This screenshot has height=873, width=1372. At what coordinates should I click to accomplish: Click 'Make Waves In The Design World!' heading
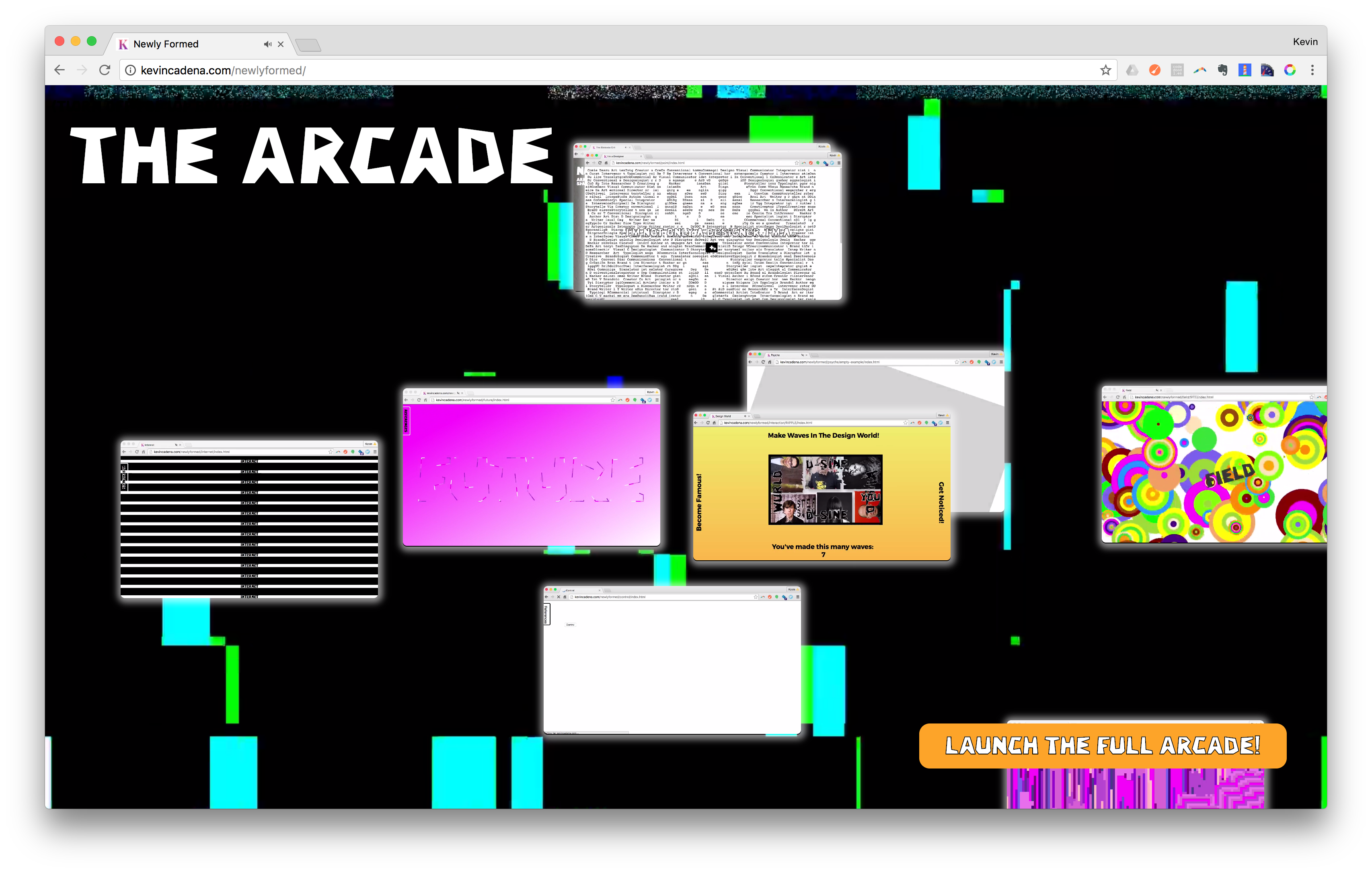[x=823, y=435]
